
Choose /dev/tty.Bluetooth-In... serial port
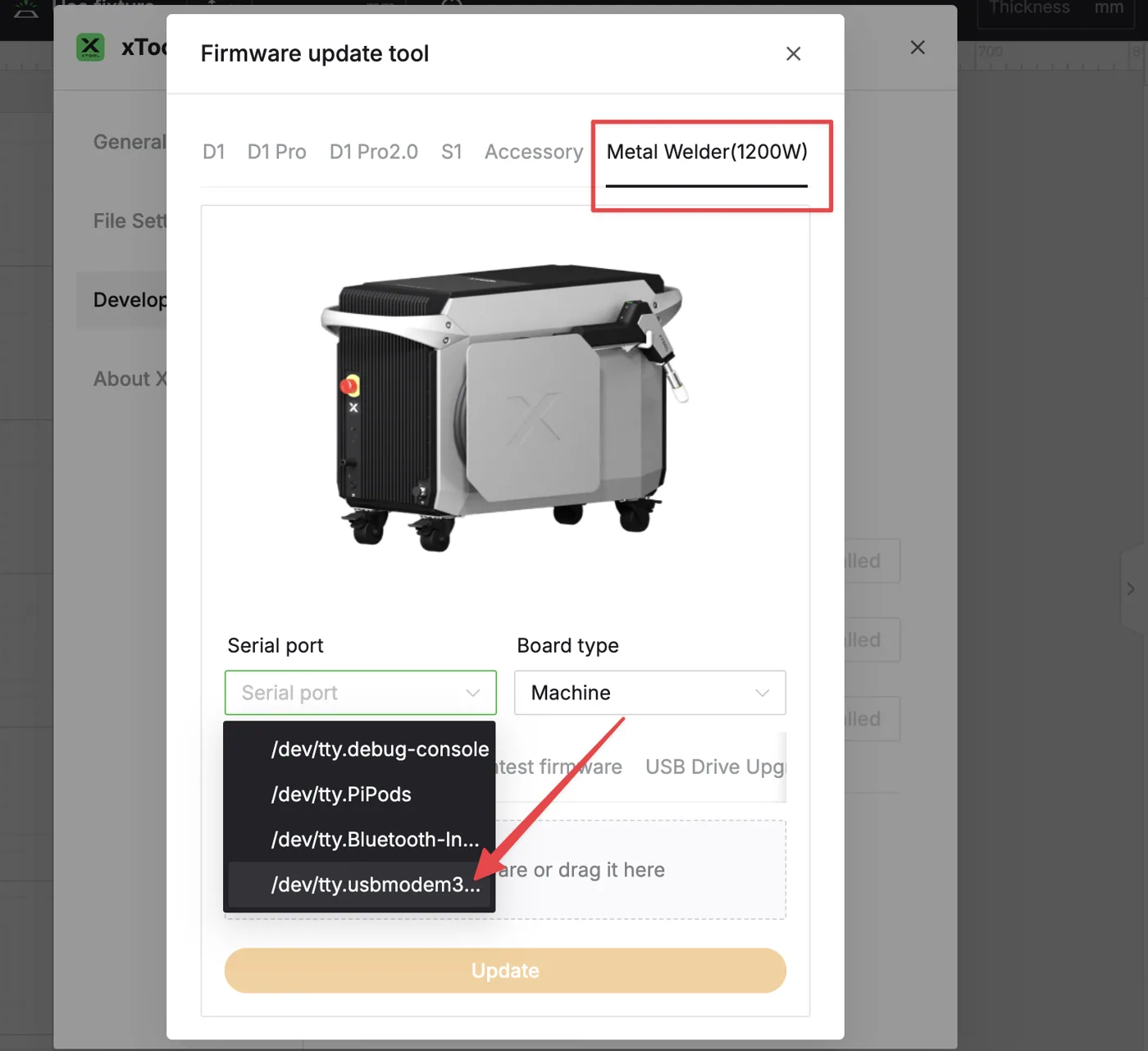point(361,839)
